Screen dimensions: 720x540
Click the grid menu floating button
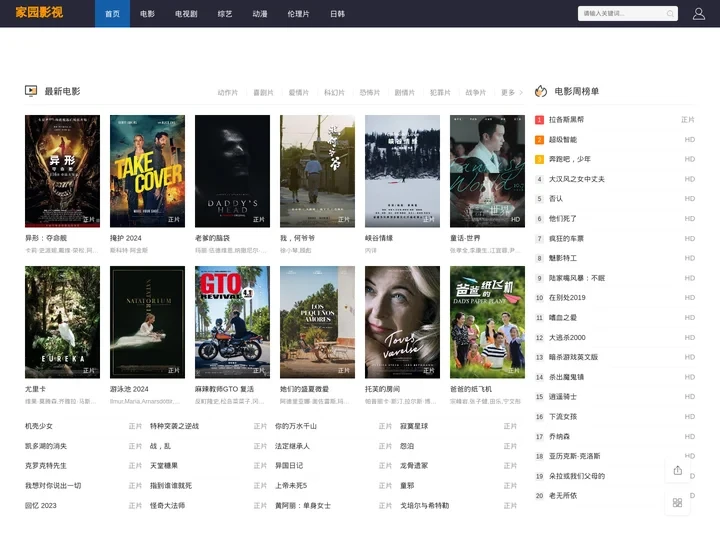[677, 503]
